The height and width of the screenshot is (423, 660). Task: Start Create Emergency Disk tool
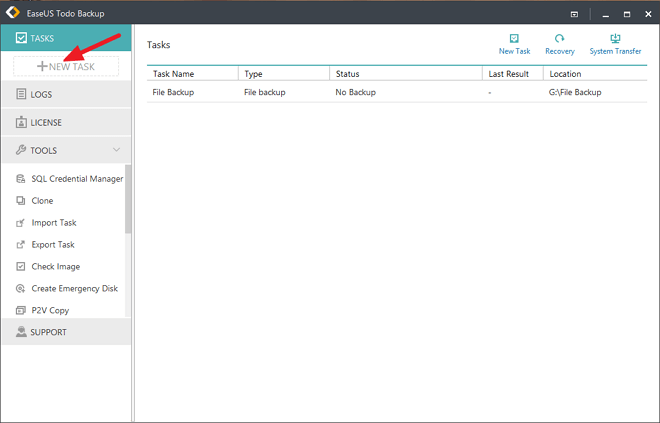click(x=75, y=288)
